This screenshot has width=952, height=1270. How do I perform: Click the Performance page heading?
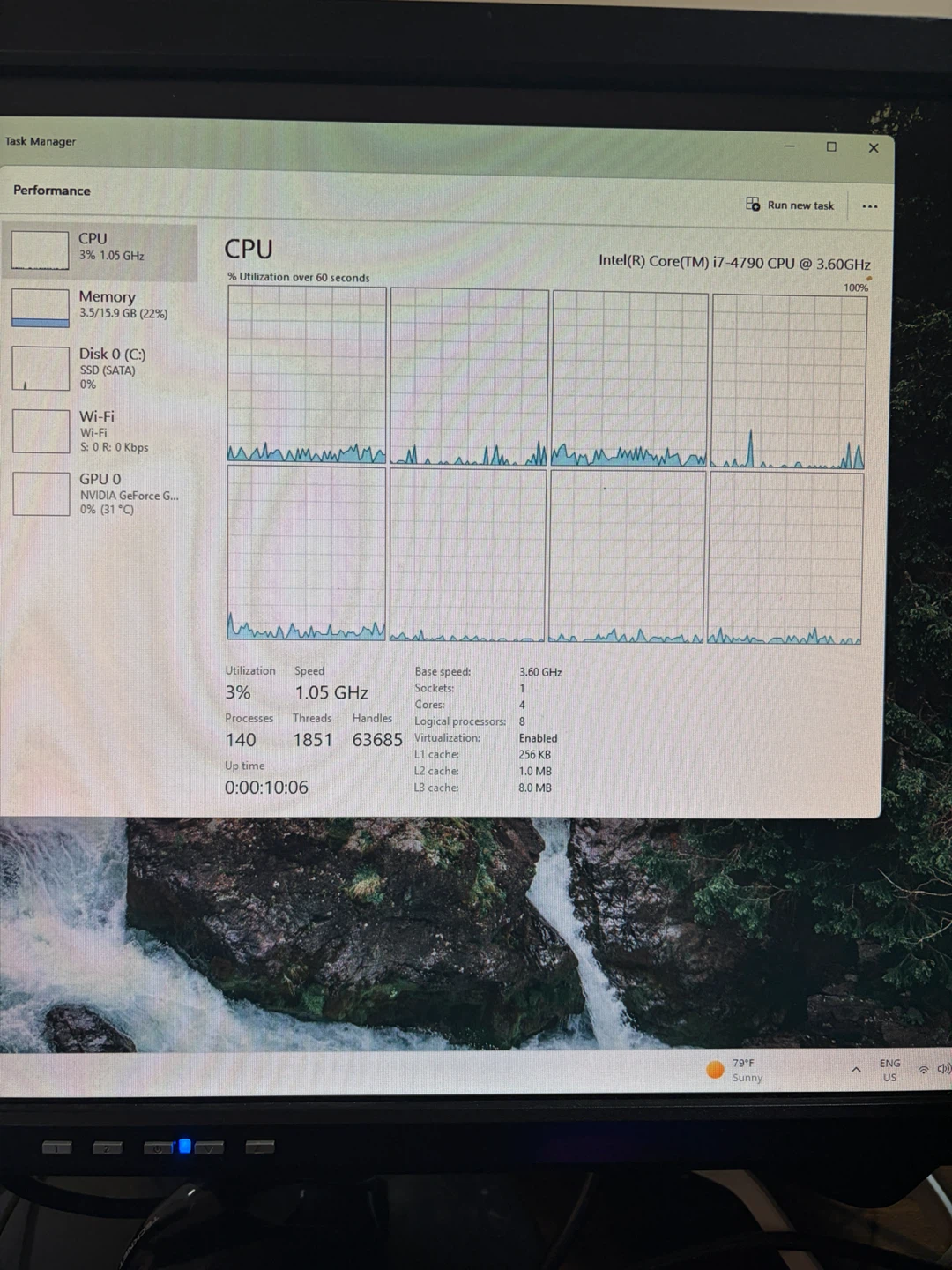(x=51, y=190)
